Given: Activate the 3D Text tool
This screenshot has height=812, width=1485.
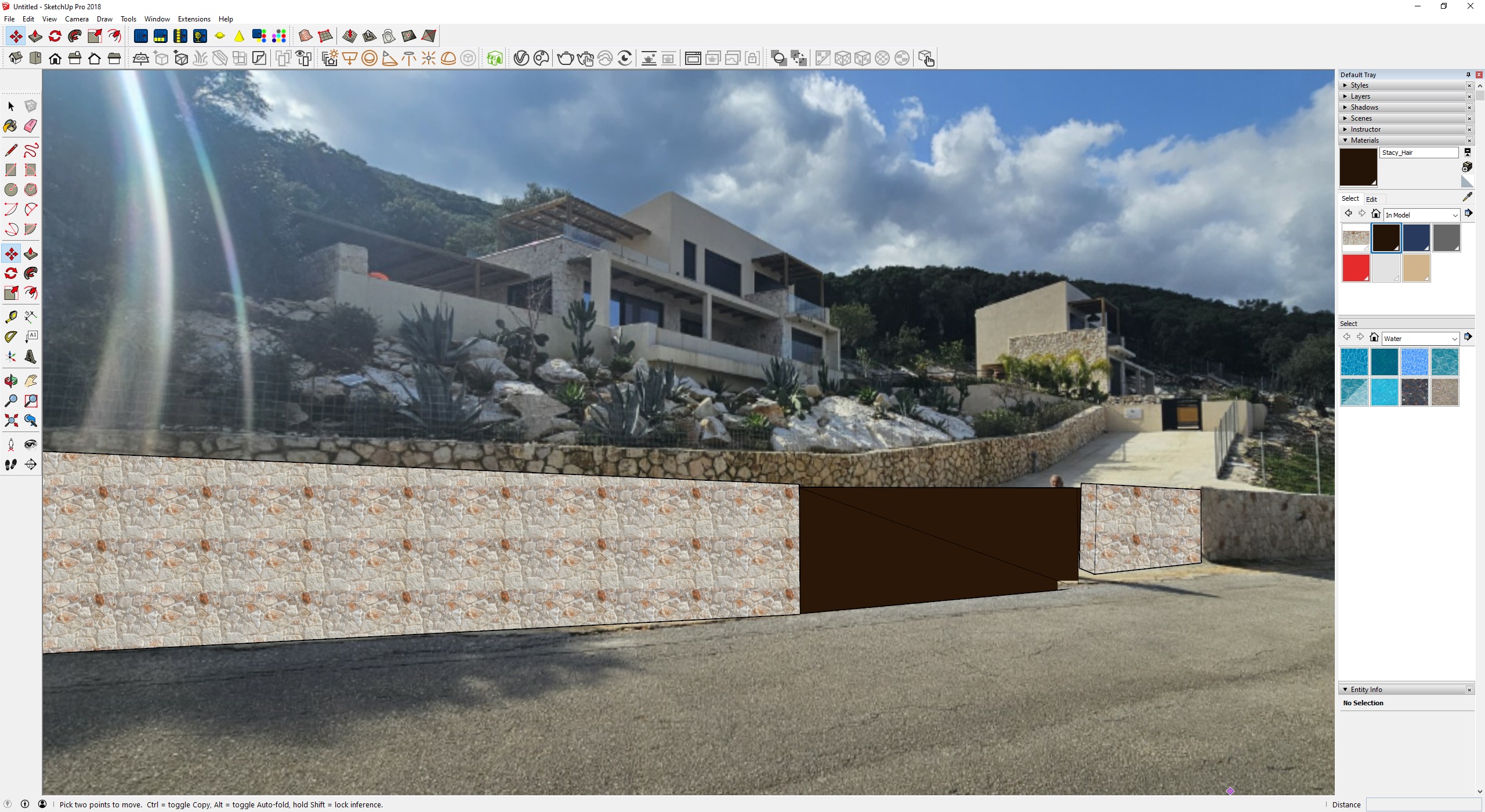Looking at the screenshot, I should click(x=31, y=357).
